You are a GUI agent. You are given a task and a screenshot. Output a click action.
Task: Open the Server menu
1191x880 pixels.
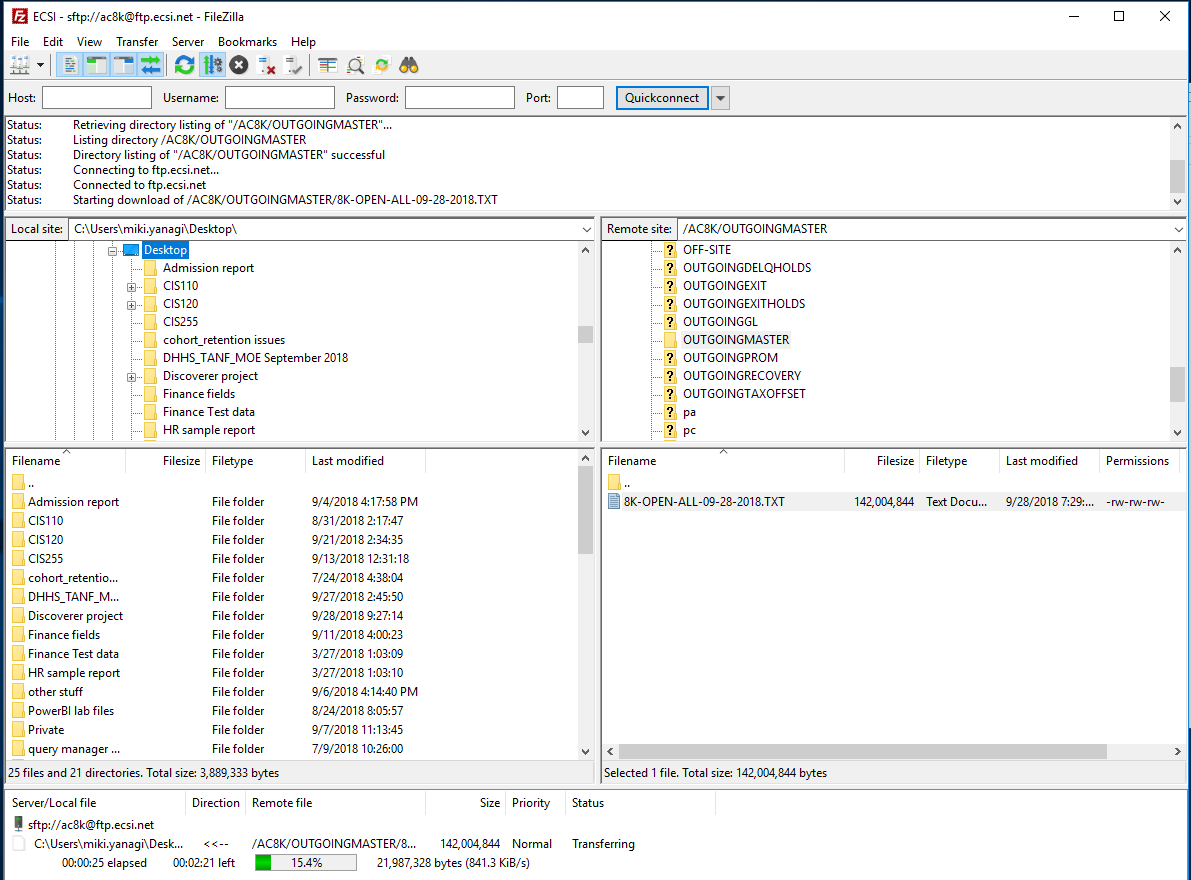(188, 42)
